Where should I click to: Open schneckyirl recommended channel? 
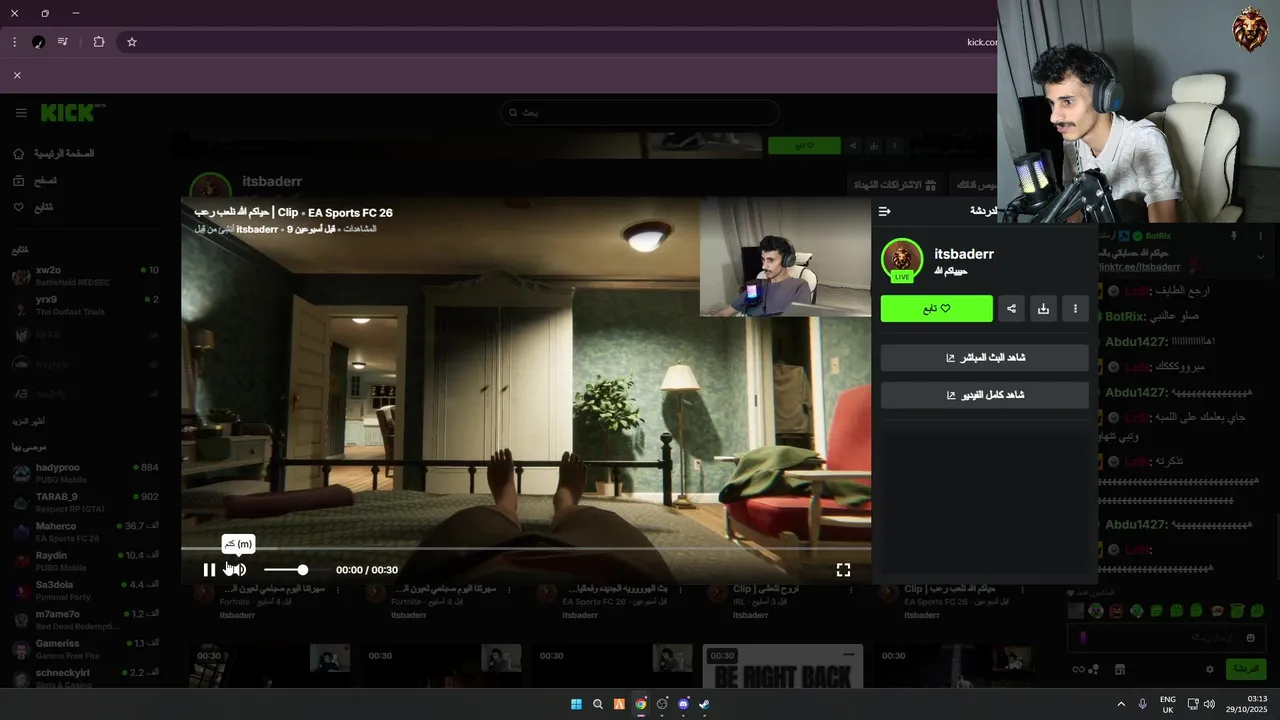(x=85, y=678)
